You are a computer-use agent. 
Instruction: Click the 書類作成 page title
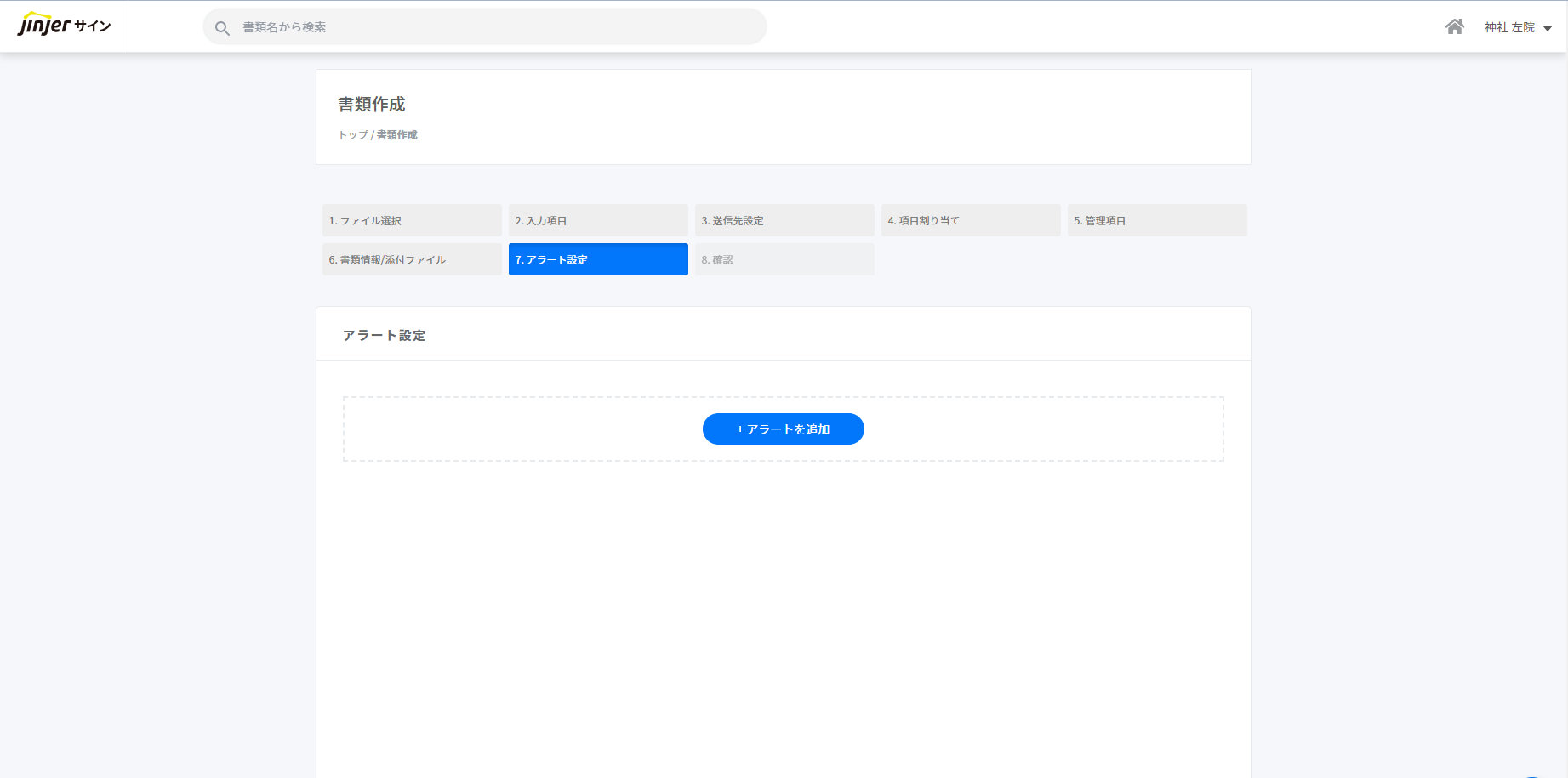coord(372,104)
